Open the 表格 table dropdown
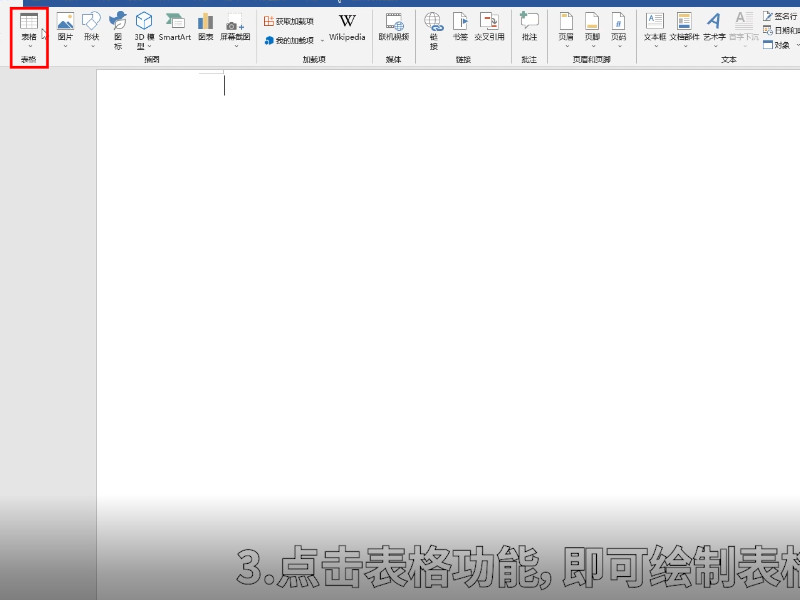 click(x=29, y=31)
